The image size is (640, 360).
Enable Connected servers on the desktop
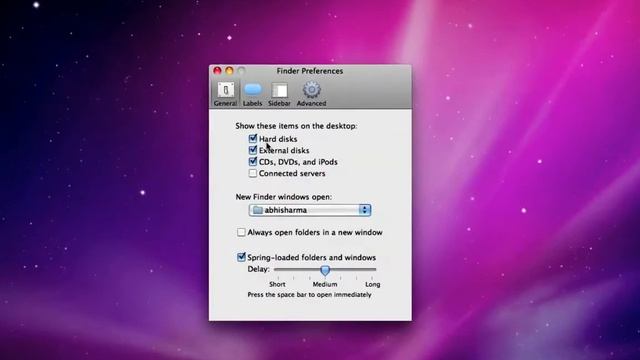tap(253, 173)
